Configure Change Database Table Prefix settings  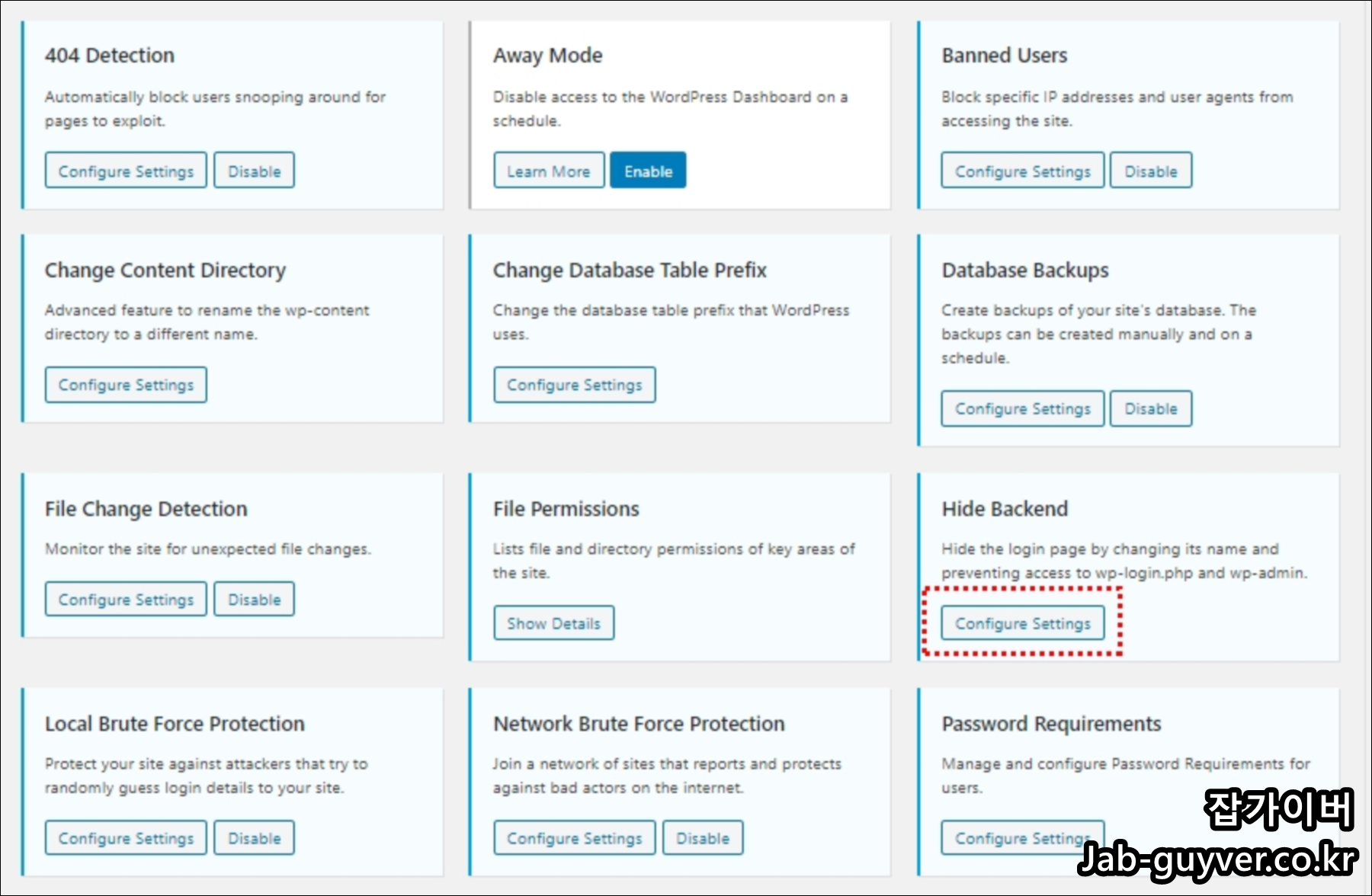point(575,385)
